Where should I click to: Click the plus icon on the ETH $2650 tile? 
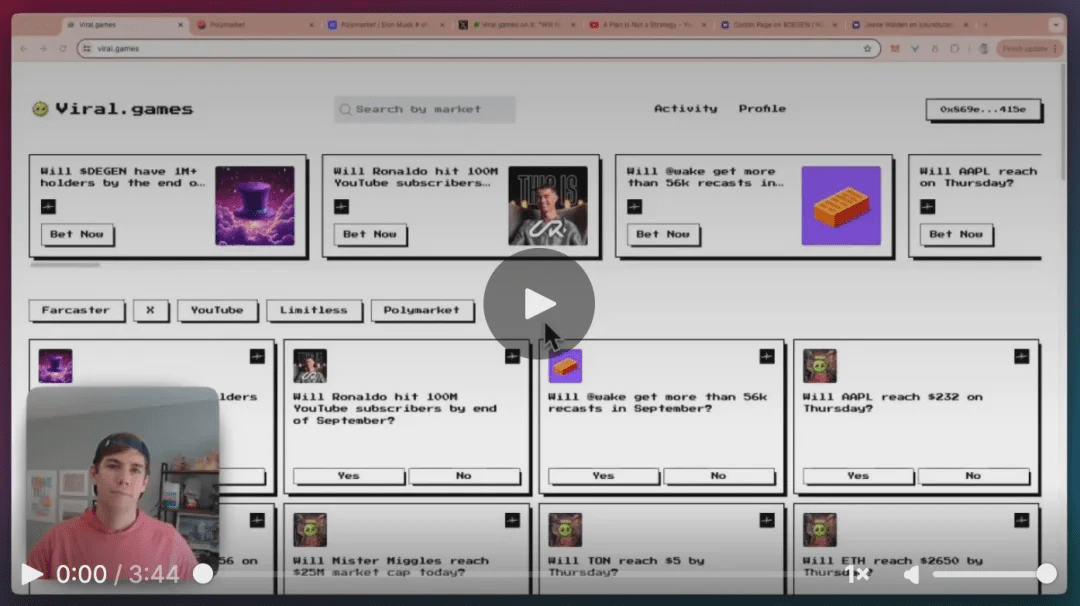pos(1021,521)
